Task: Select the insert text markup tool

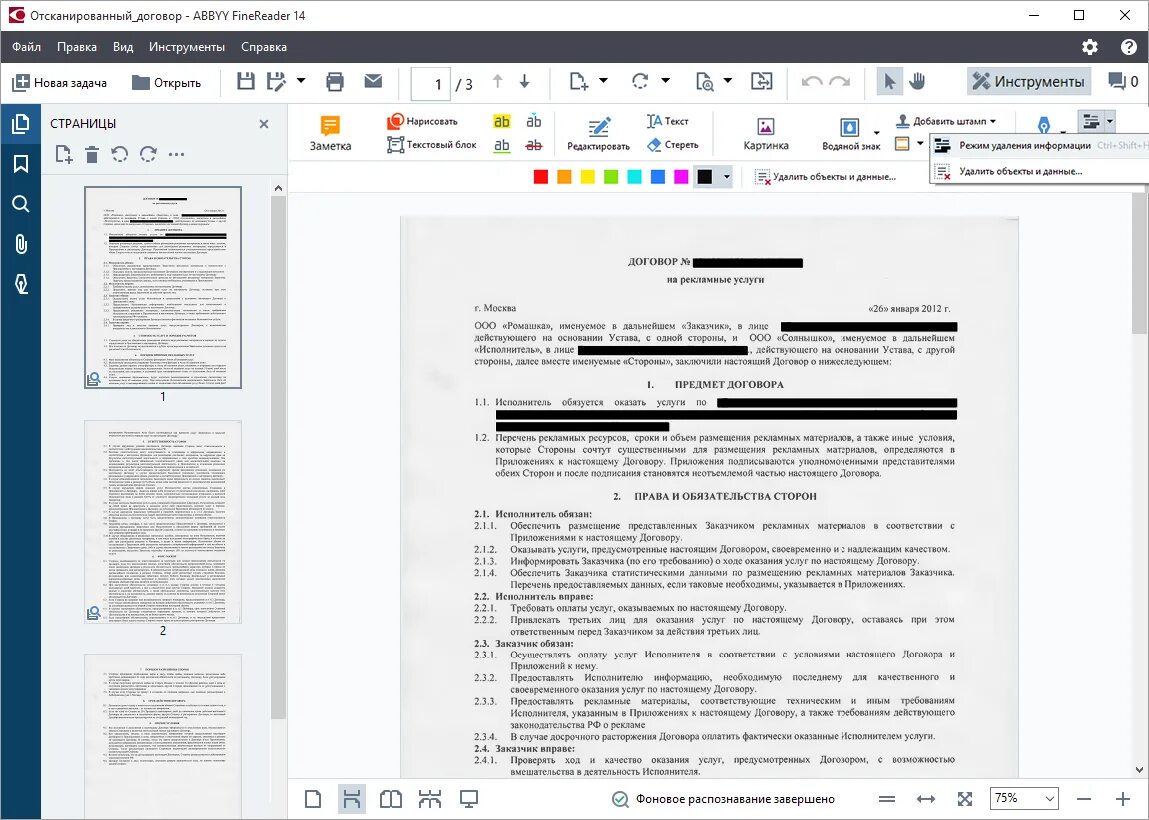Action: [x=534, y=122]
